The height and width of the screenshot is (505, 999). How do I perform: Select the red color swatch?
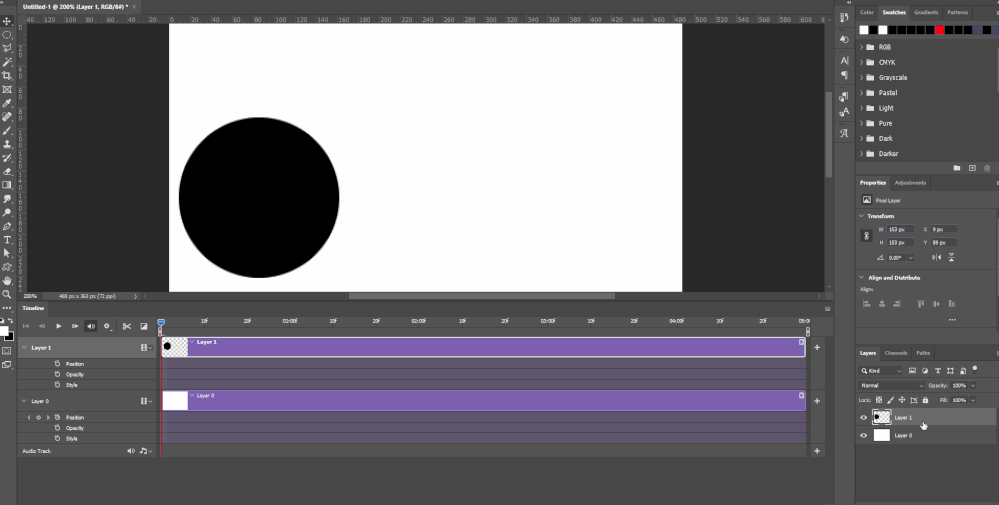[939, 30]
